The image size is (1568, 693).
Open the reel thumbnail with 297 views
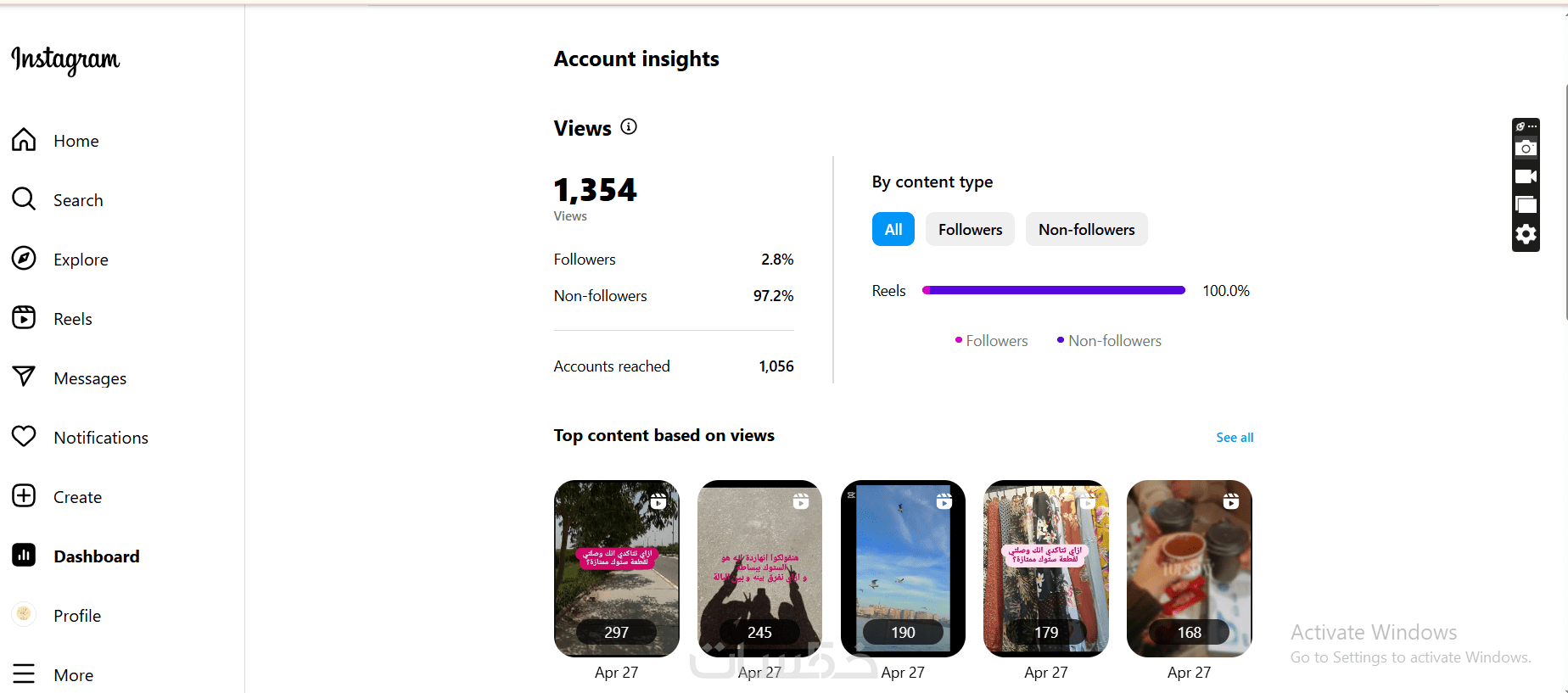click(617, 568)
